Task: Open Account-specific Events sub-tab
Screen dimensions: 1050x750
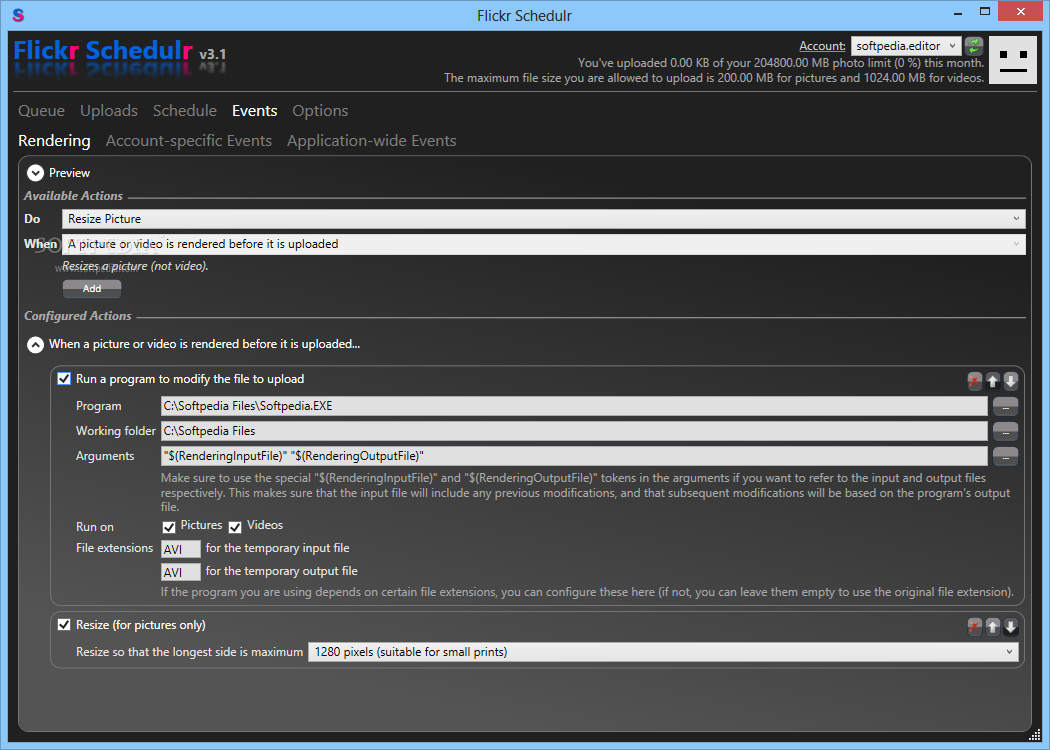Action: (x=189, y=141)
